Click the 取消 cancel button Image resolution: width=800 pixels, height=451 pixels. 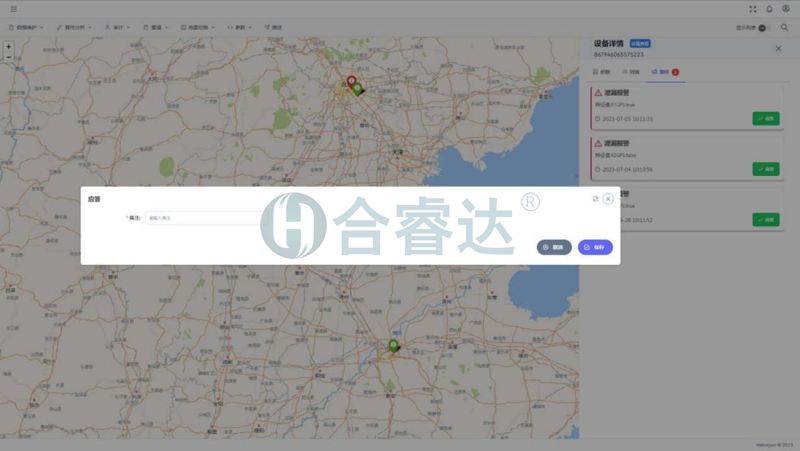554,247
